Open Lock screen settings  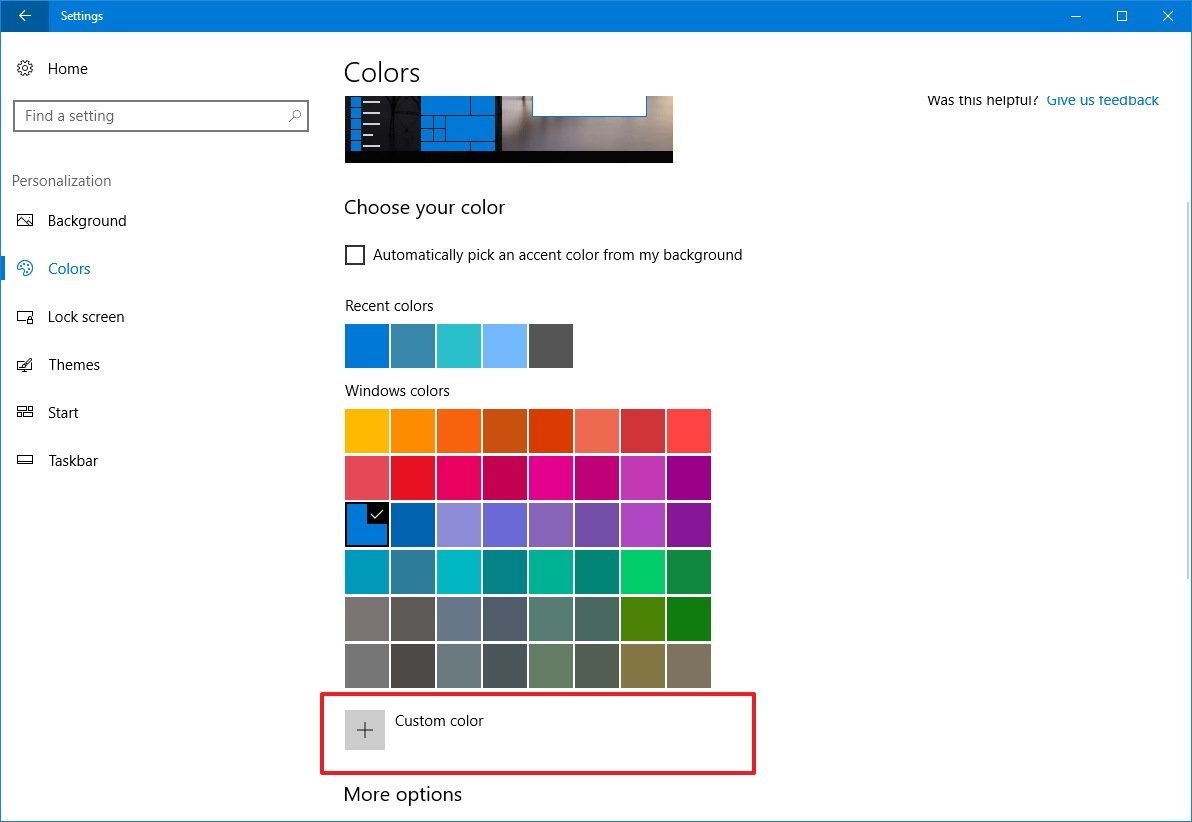tap(86, 316)
